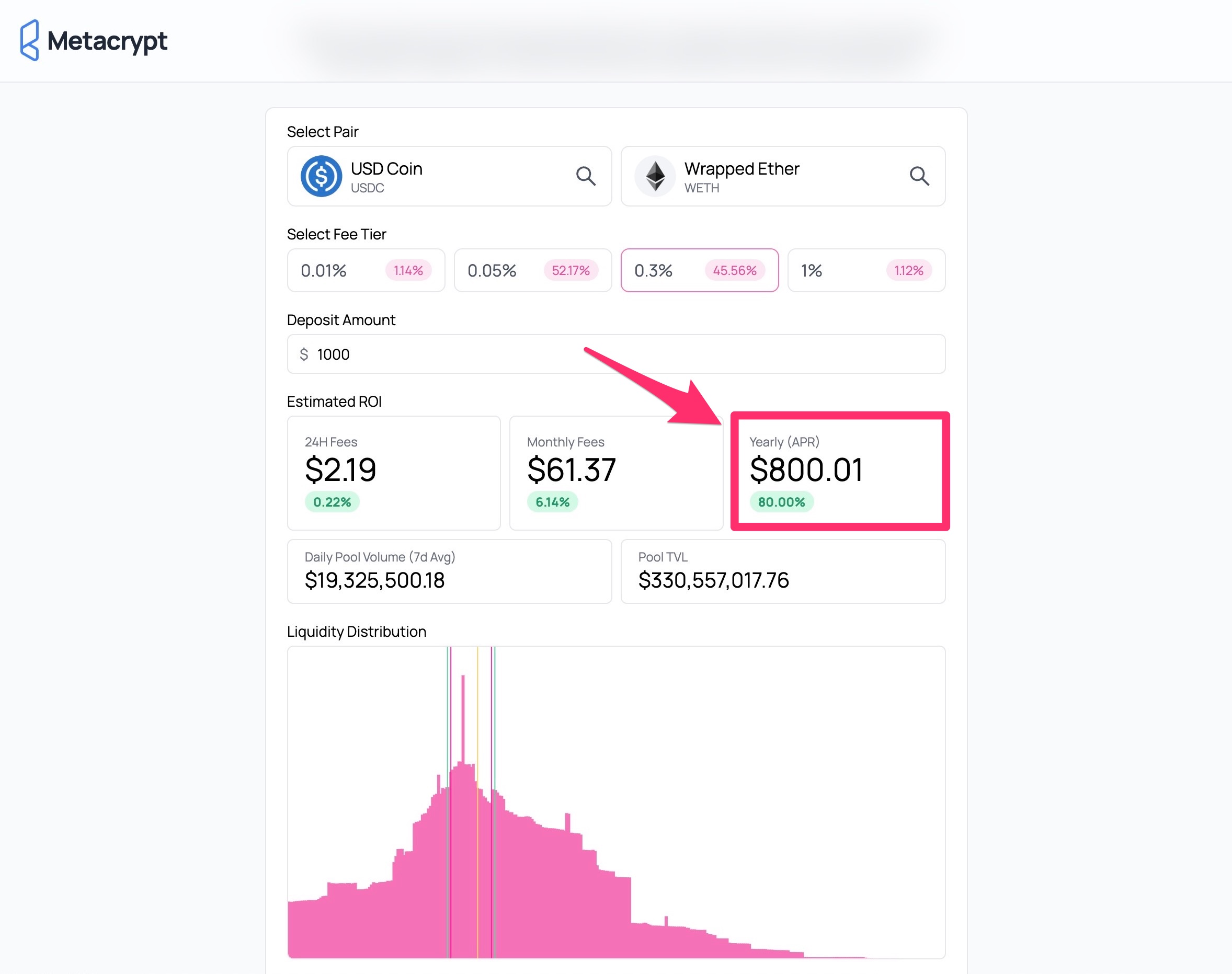Click the 45.56% badge
Image resolution: width=1232 pixels, height=974 pixels.
tap(735, 270)
